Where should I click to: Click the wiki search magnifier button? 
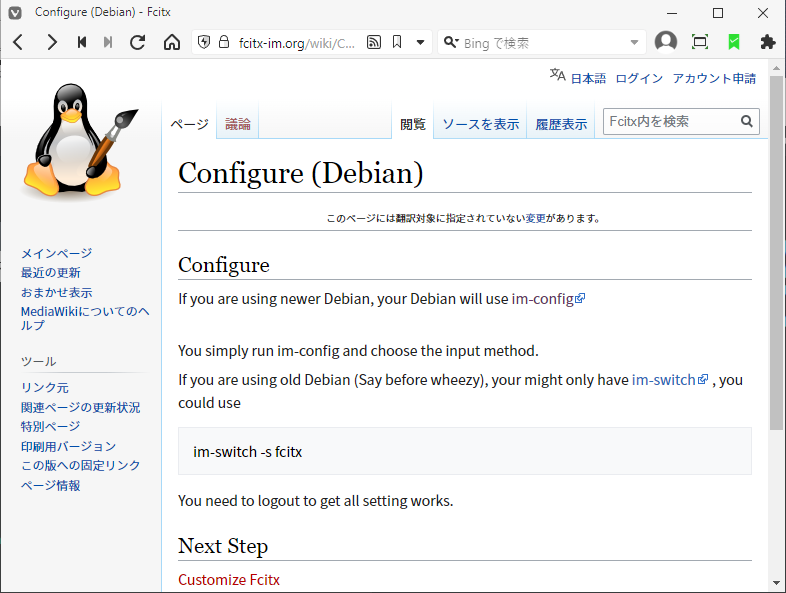[747, 121]
